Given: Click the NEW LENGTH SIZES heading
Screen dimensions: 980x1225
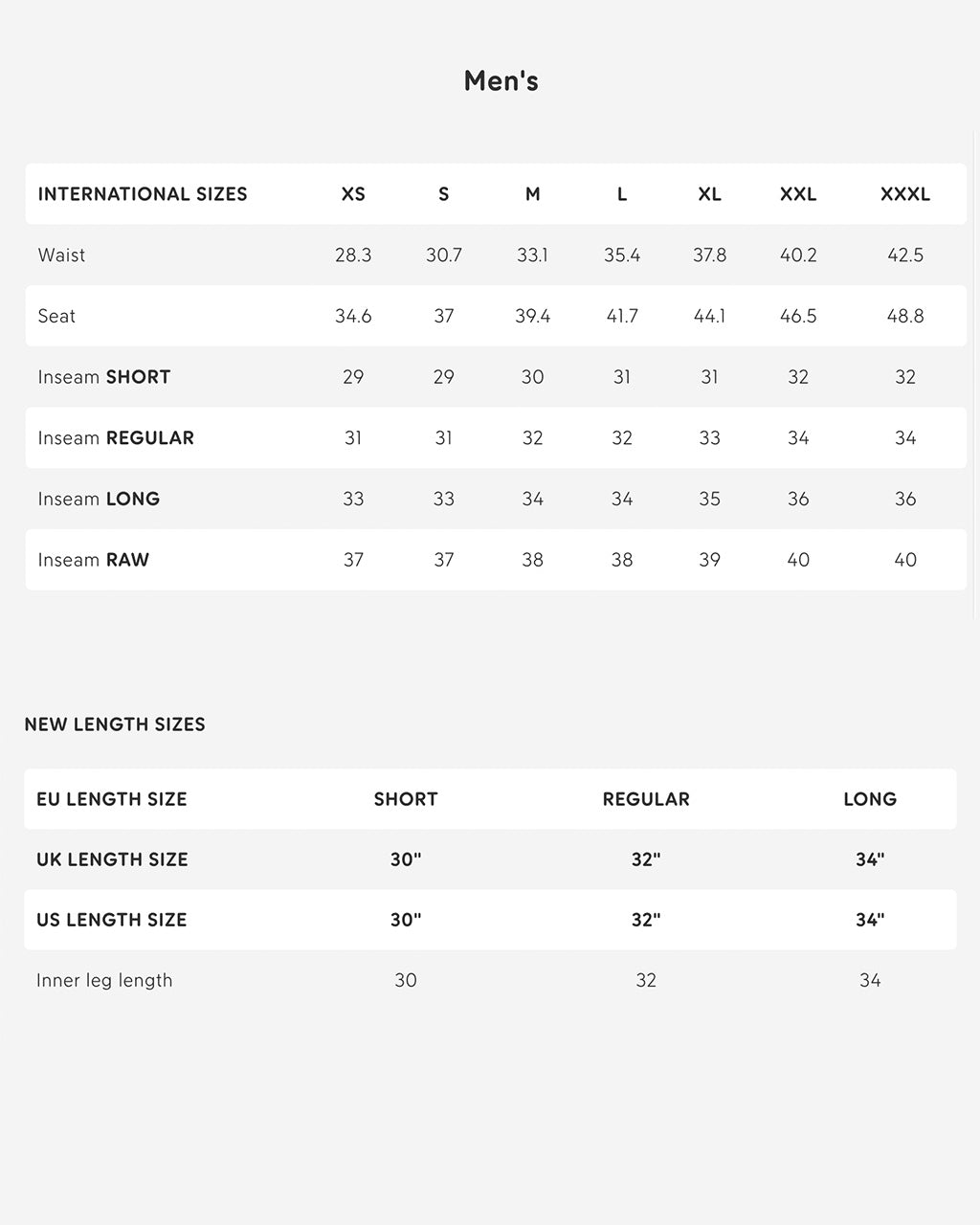Looking at the screenshot, I should click(x=115, y=724).
